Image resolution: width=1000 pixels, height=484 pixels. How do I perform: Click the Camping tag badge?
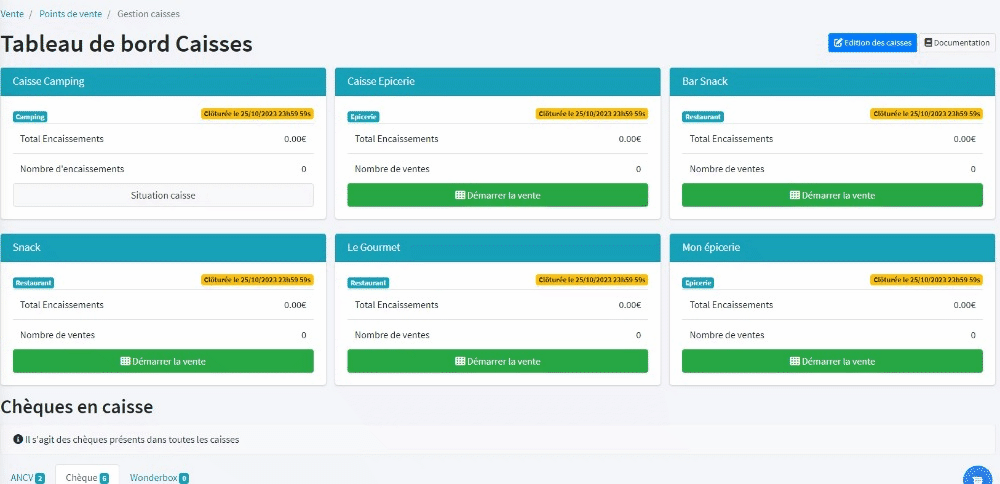point(30,117)
